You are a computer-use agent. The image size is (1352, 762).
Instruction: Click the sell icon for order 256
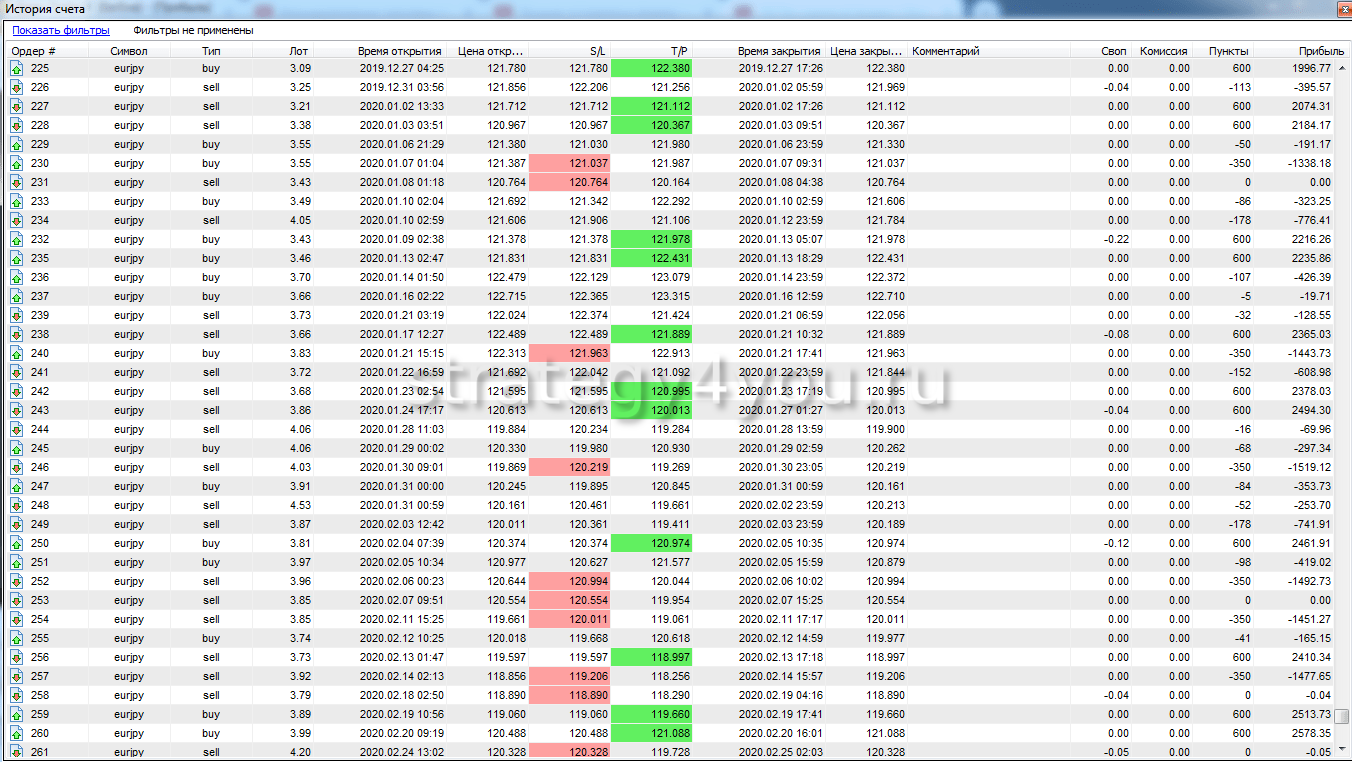coord(17,657)
